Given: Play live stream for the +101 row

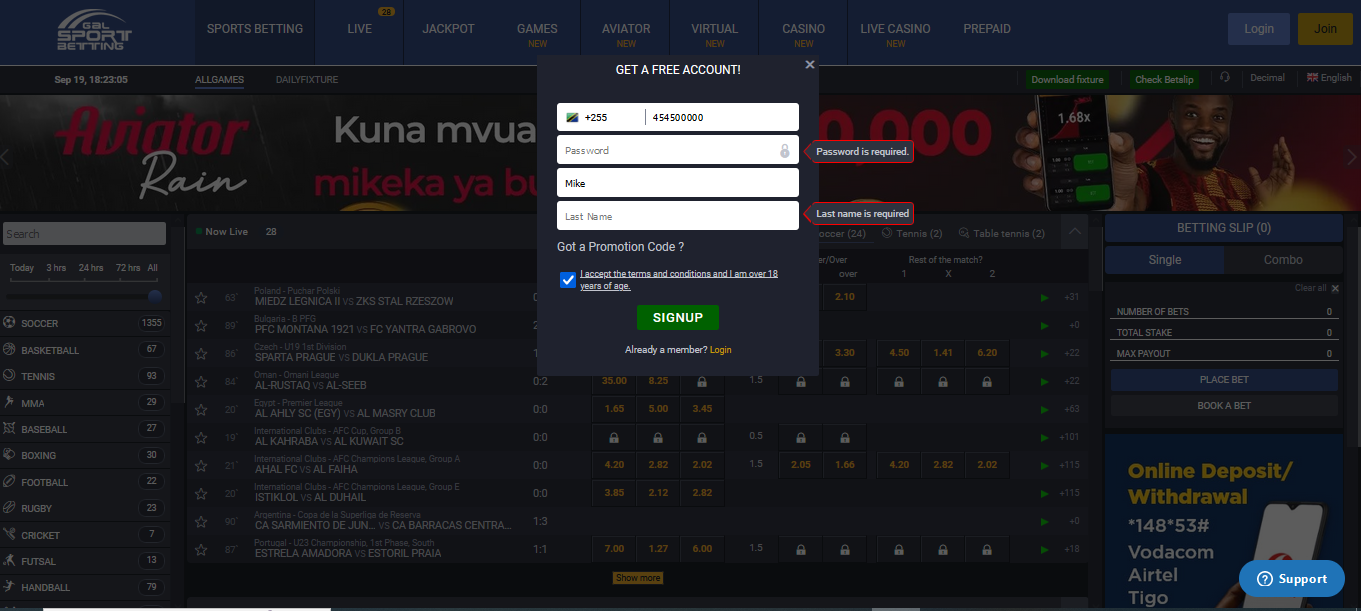Looking at the screenshot, I should 1045,437.
